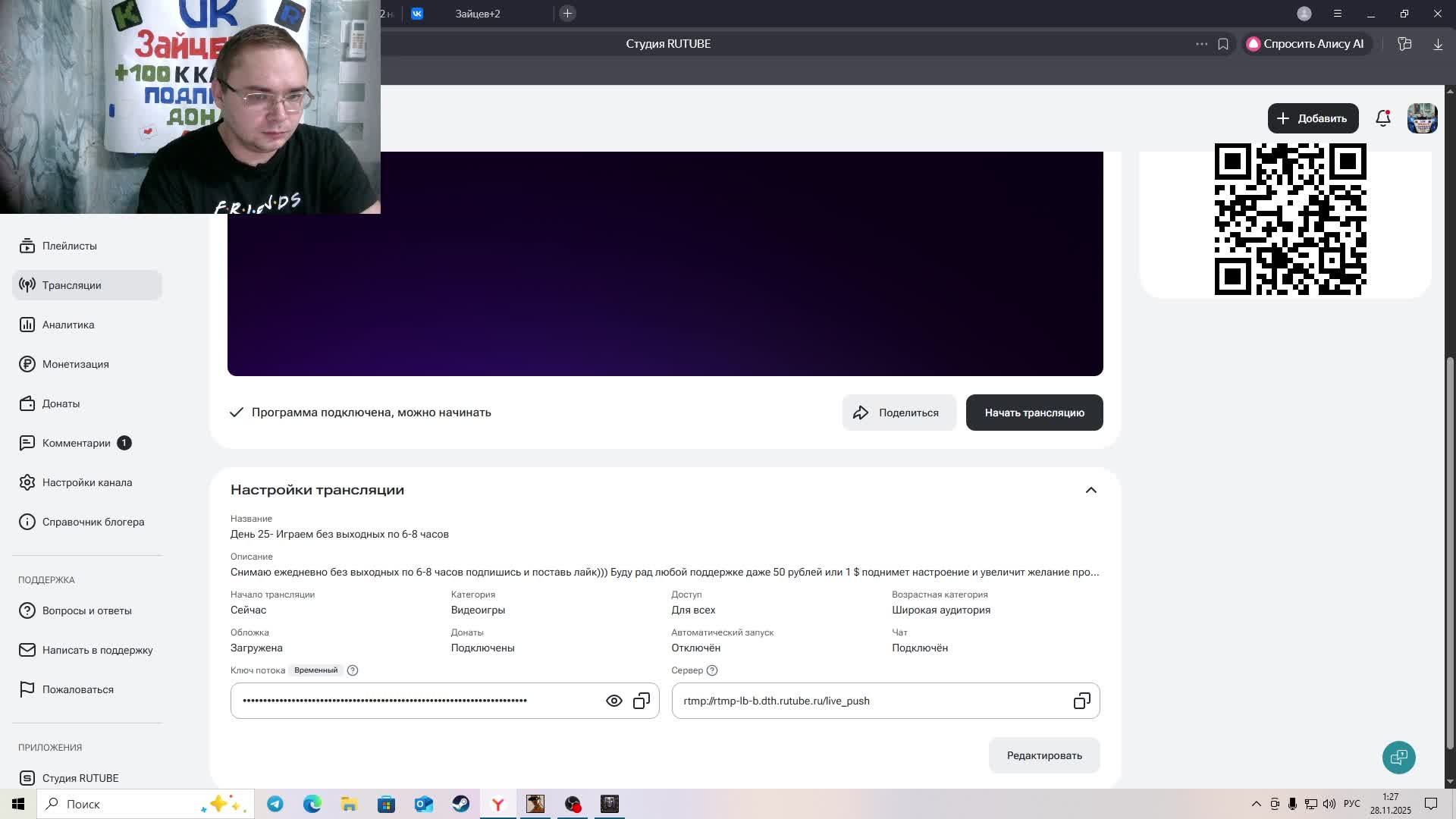
Task: Reveal the stream key with eye icon
Action: tap(613, 701)
